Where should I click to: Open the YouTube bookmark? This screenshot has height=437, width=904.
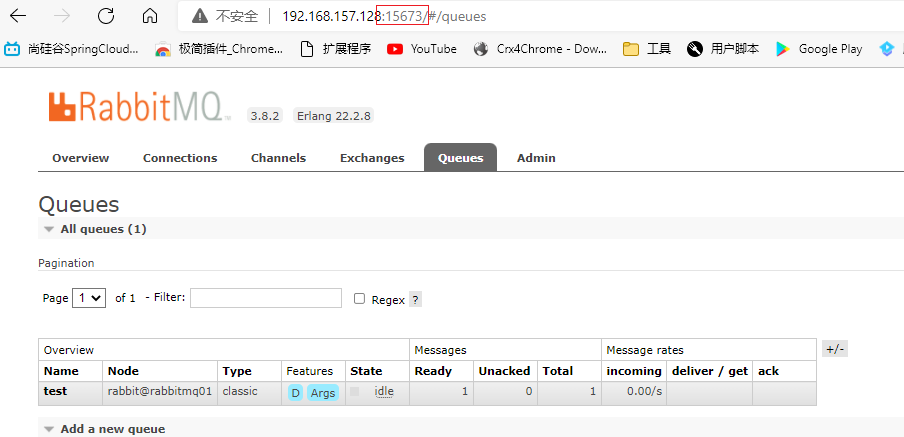pos(422,49)
